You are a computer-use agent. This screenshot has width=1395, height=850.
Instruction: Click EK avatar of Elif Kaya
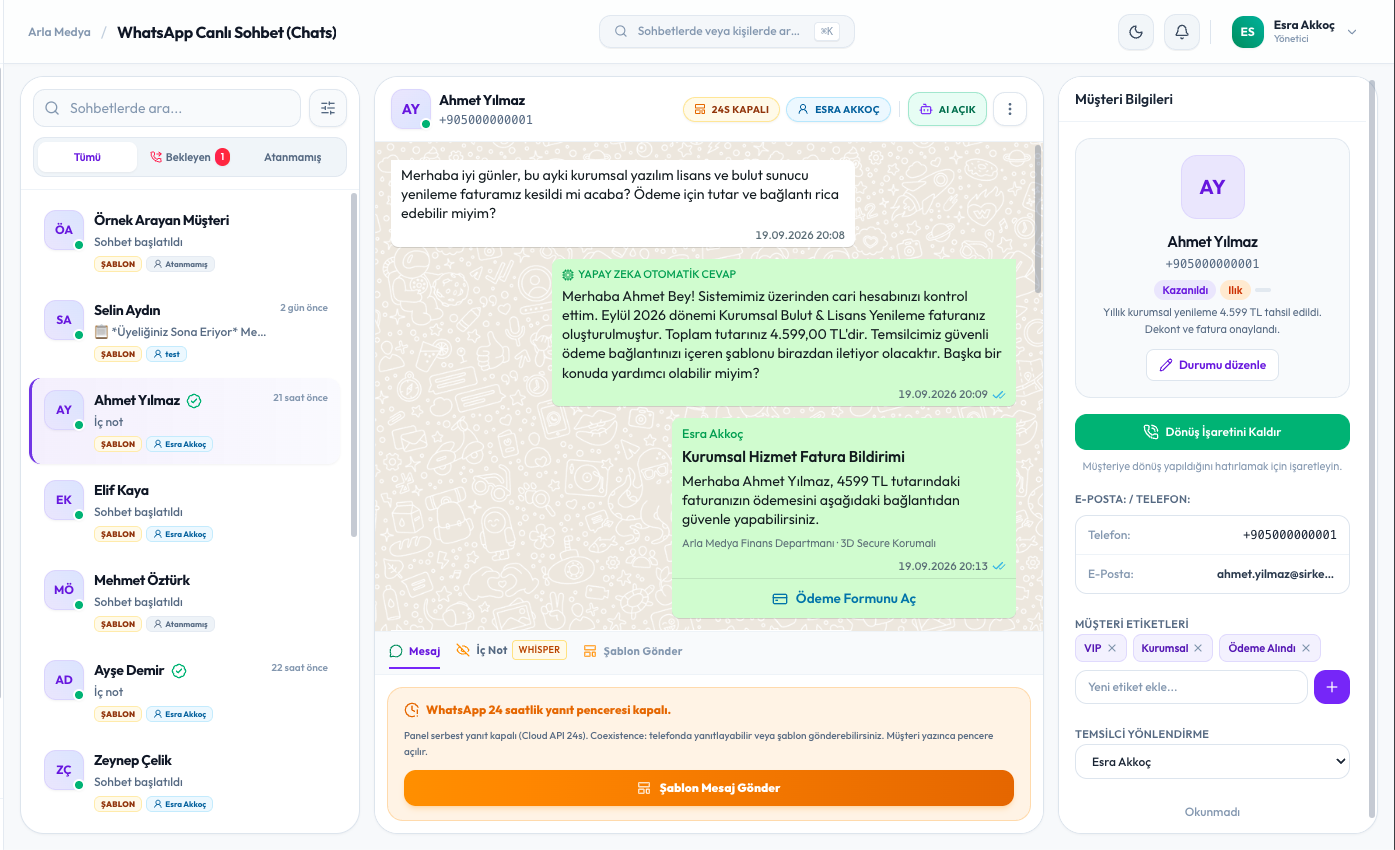point(64,500)
